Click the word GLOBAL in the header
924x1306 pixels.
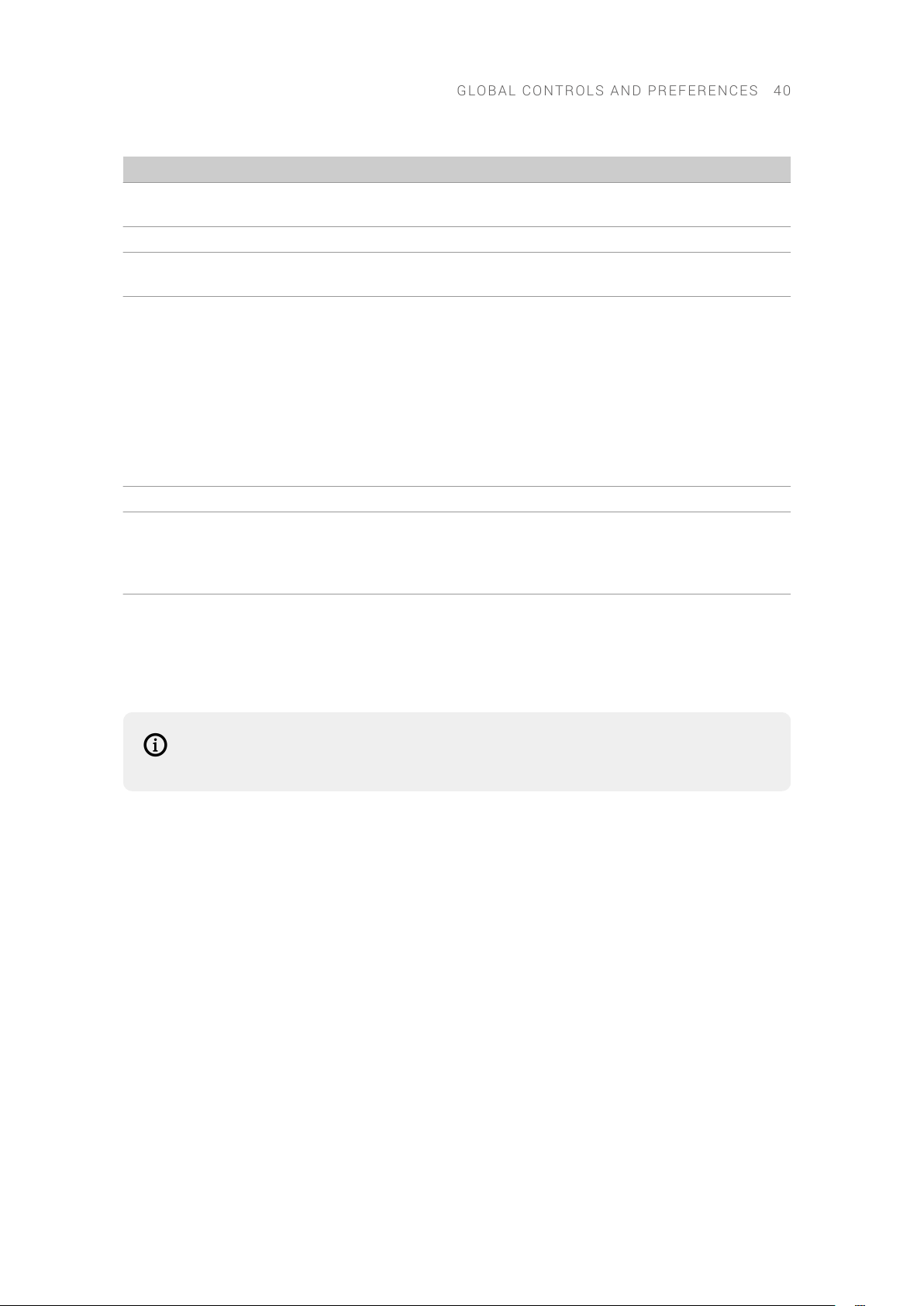pyautogui.click(x=486, y=91)
